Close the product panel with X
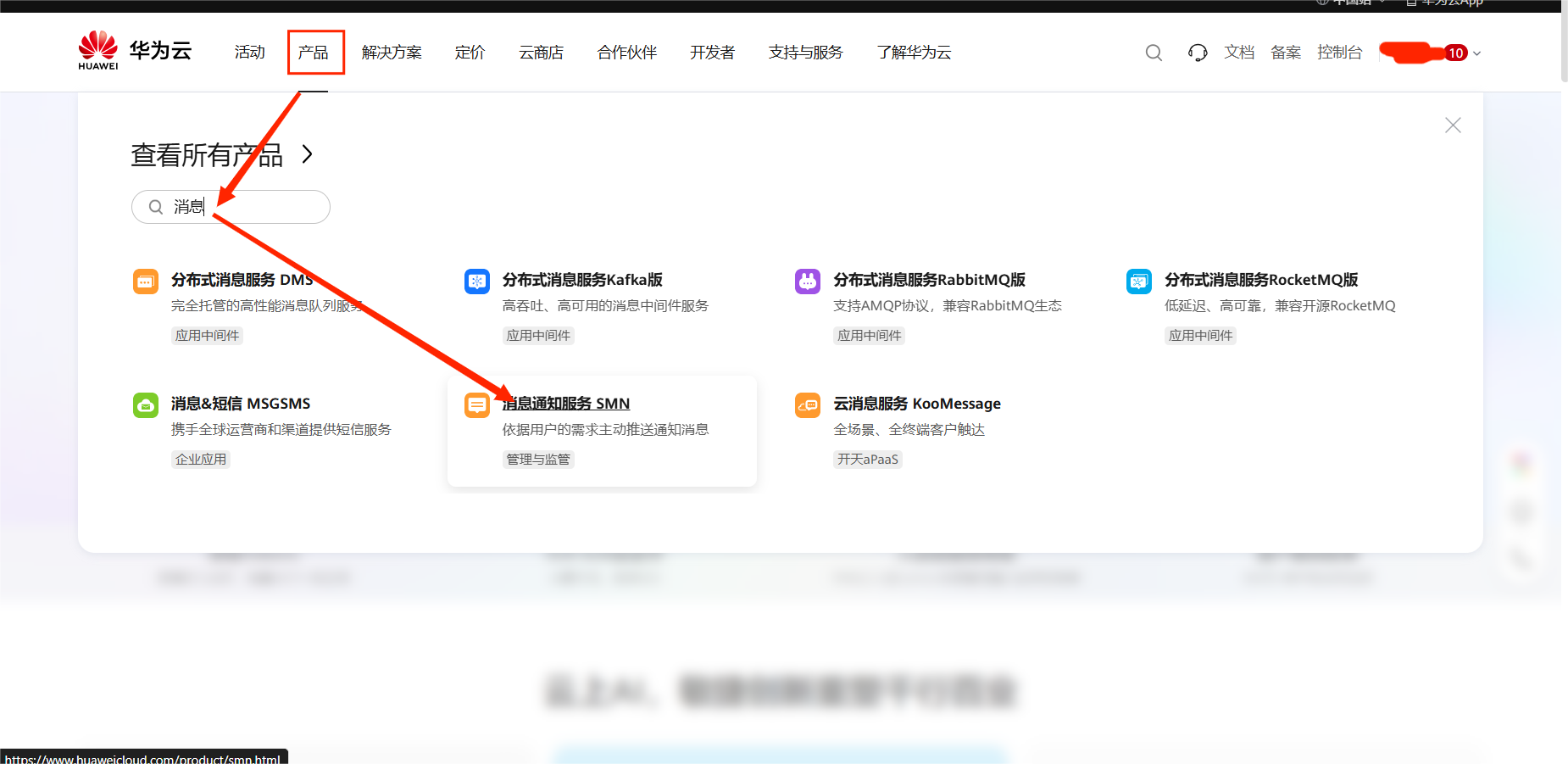The image size is (1568, 764). (x=1453, y=125)
